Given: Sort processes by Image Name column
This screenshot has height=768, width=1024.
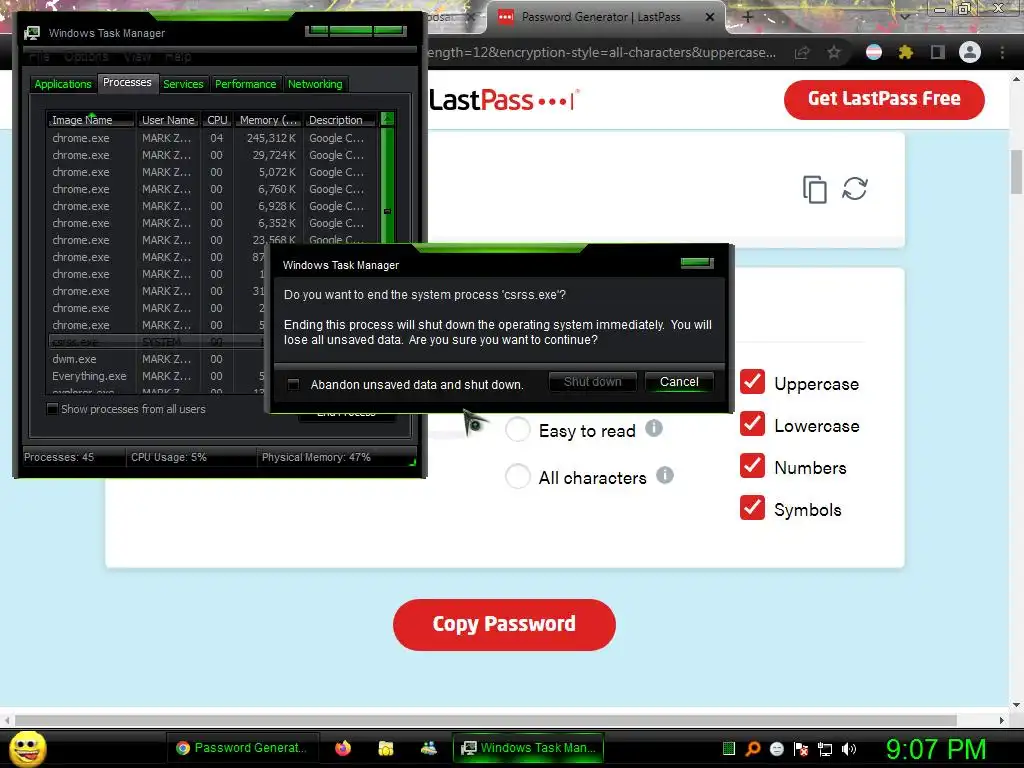Looking at the screenshot, I should pyautogui.click(x=91, y=120).
